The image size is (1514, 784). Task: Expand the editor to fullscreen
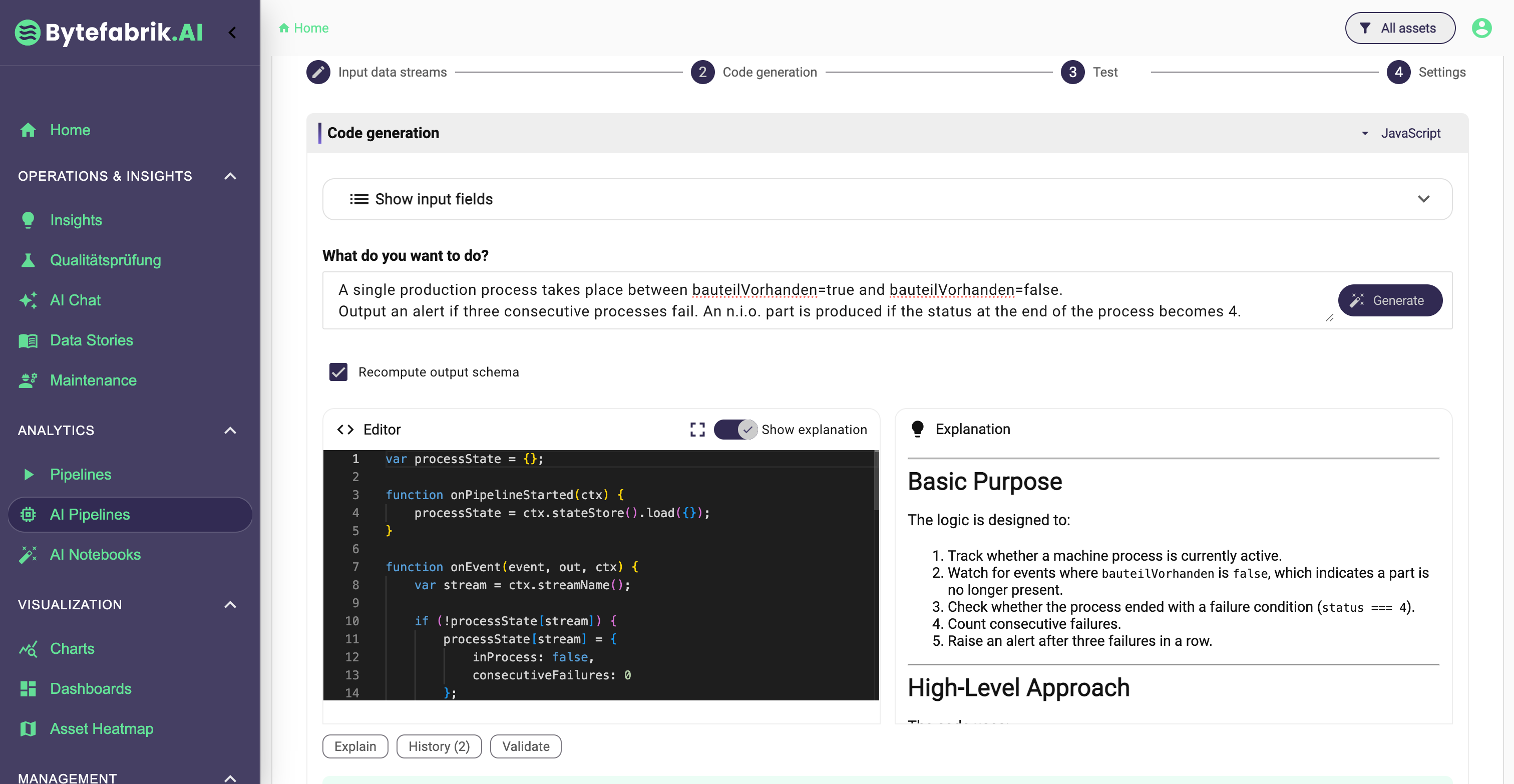point(697,430)
